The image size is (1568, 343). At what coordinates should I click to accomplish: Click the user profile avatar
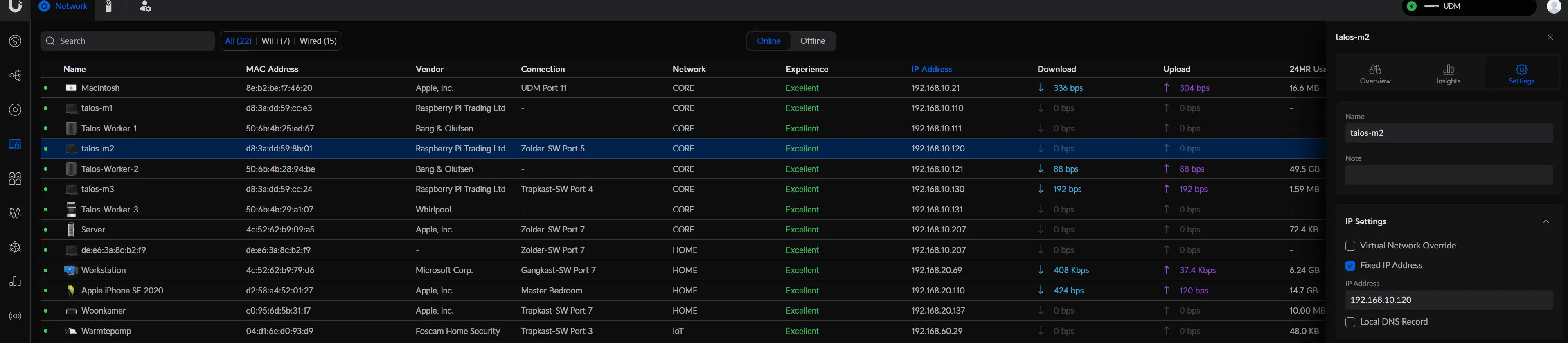coord(1553,7)
